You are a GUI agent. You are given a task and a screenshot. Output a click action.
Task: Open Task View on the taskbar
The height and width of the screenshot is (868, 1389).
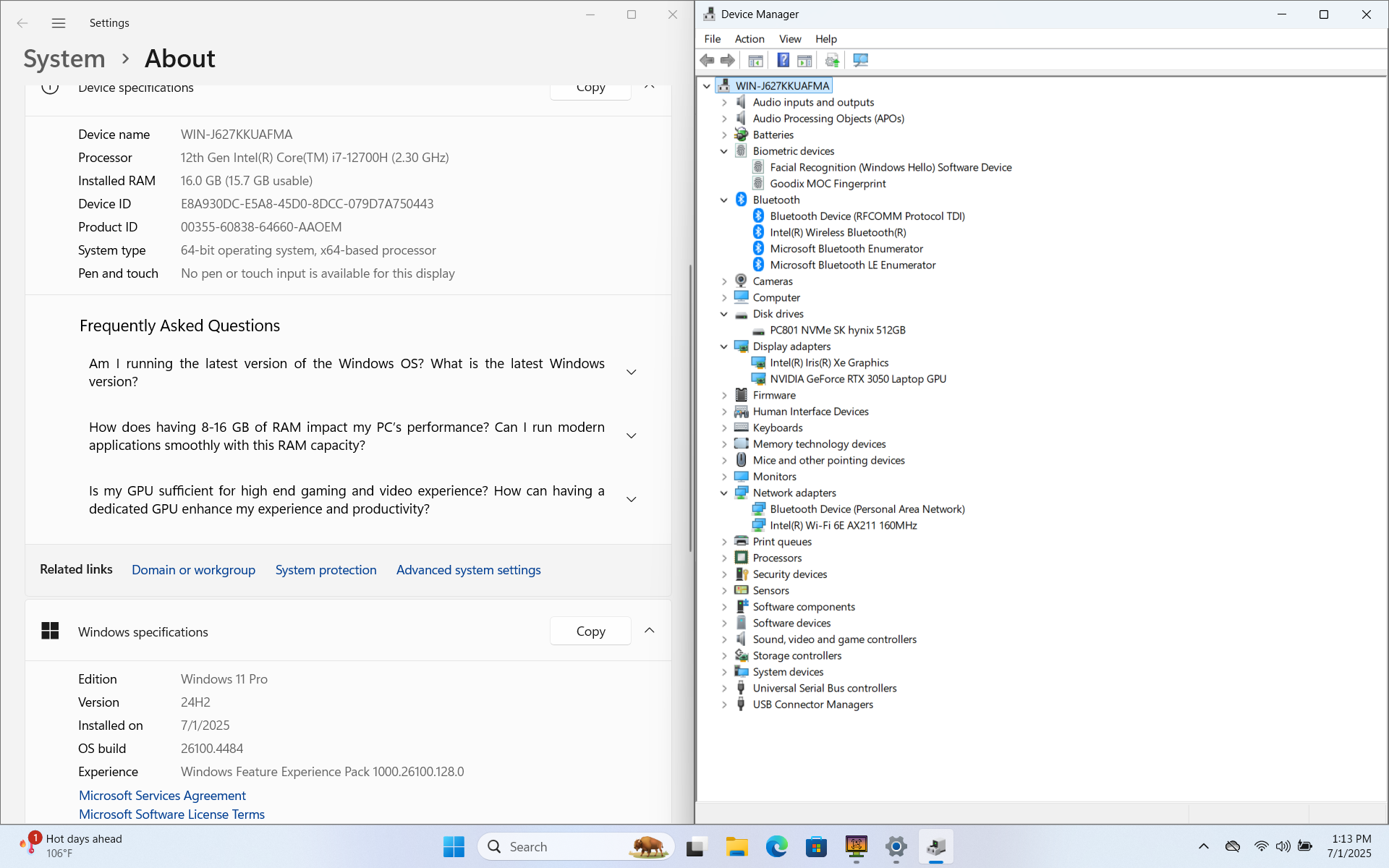pos(696,846)
